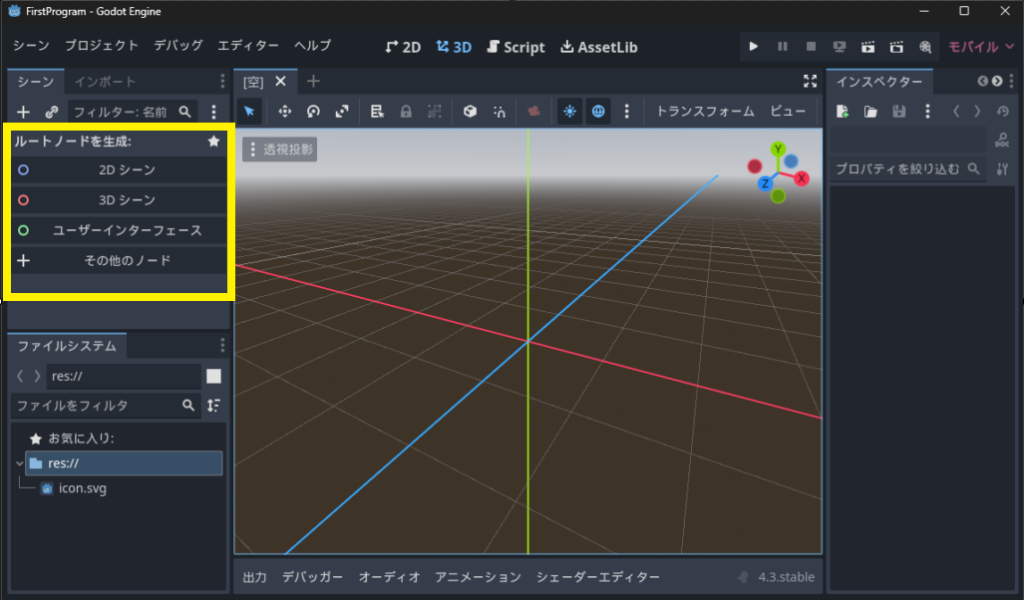
Task: Lock the selected node
Action: coord(406,111)
